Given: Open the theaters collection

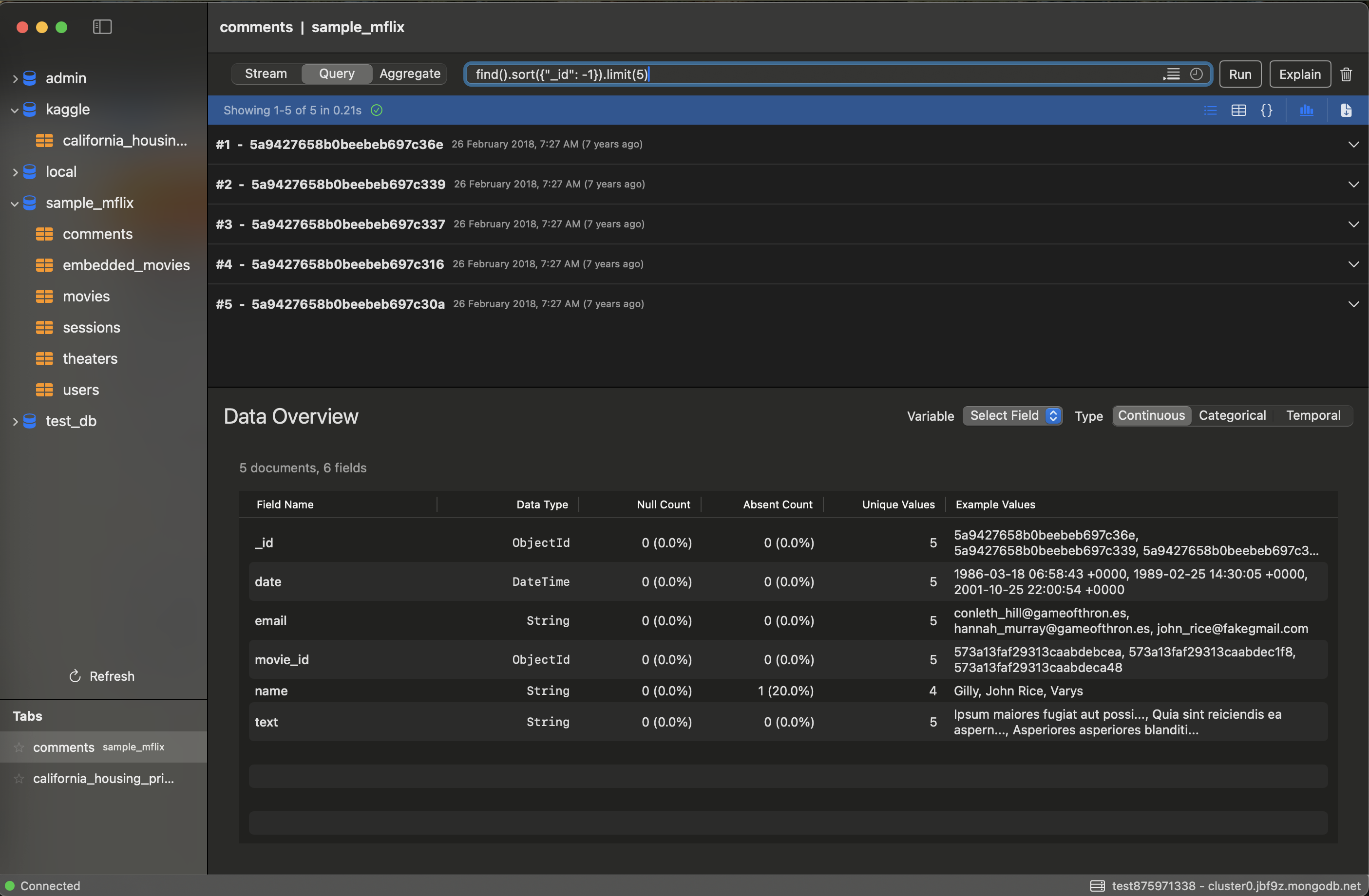Looking at the screenshot, I should (90, 358).
